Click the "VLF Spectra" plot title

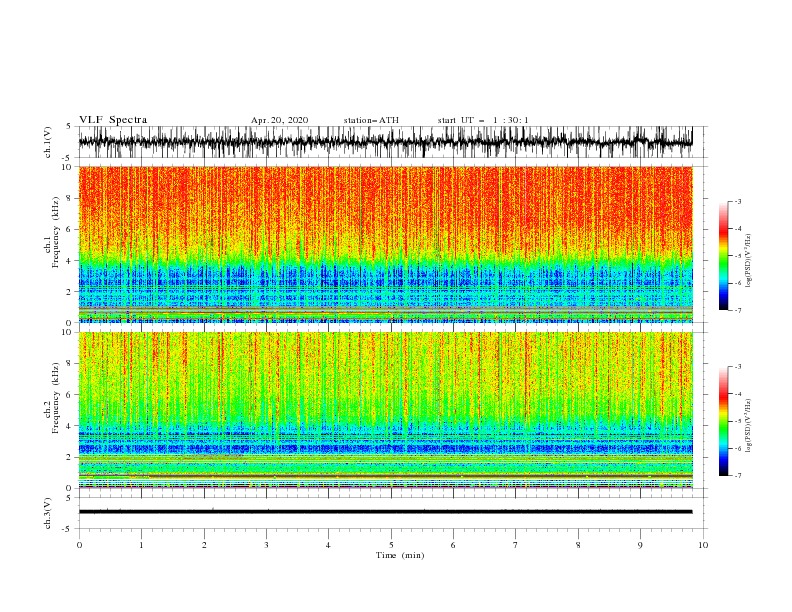(x=113, y=120)
